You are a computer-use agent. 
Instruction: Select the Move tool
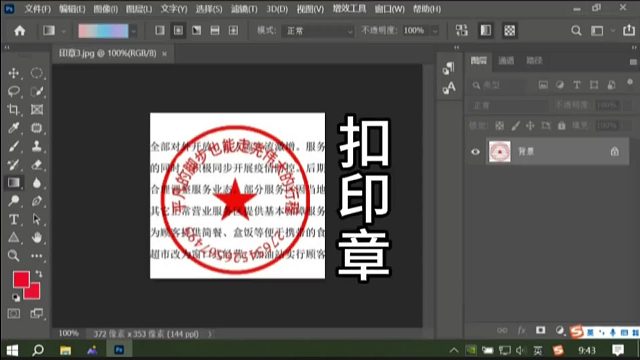[13, 73]
